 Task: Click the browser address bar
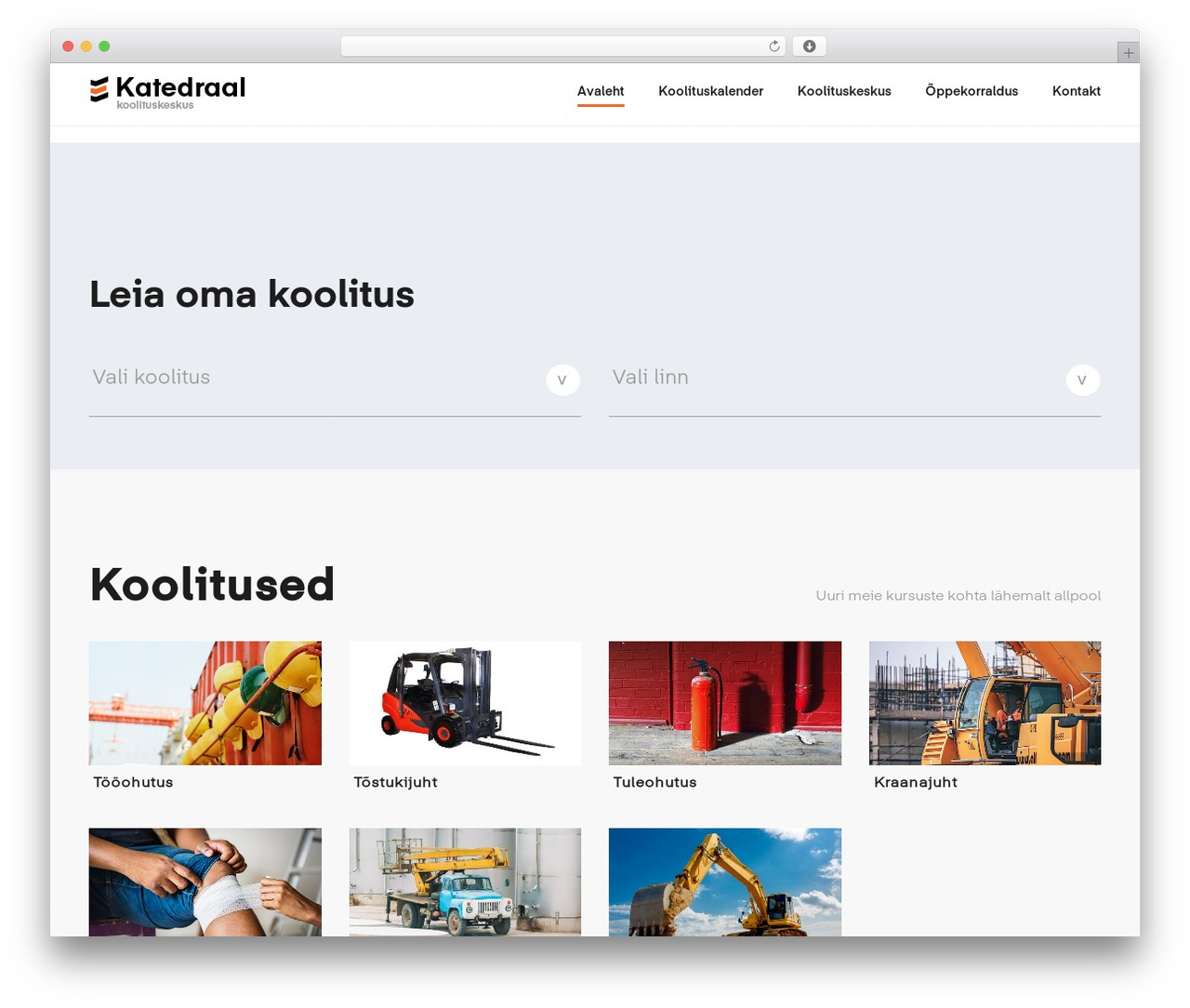562,46
